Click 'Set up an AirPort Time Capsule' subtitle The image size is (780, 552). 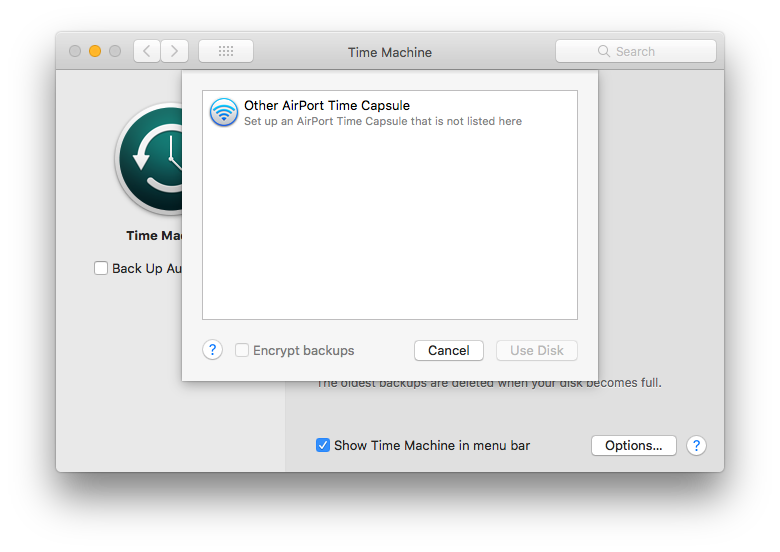[x=383, y=121]
